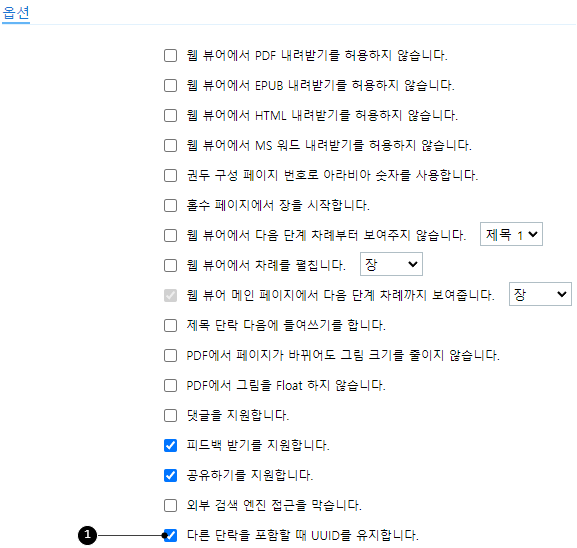Check the PDF 내려받기 disallow option

coord(170,56)
